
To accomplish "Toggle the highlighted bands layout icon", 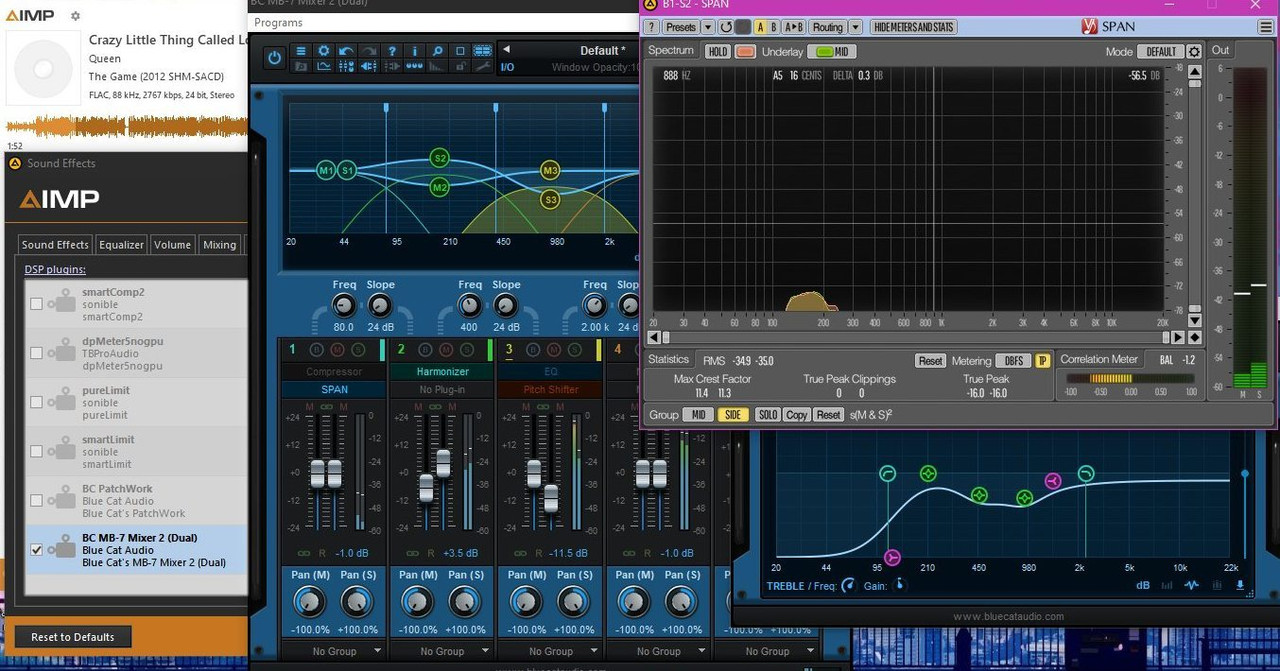I will [x=483, y=51].
